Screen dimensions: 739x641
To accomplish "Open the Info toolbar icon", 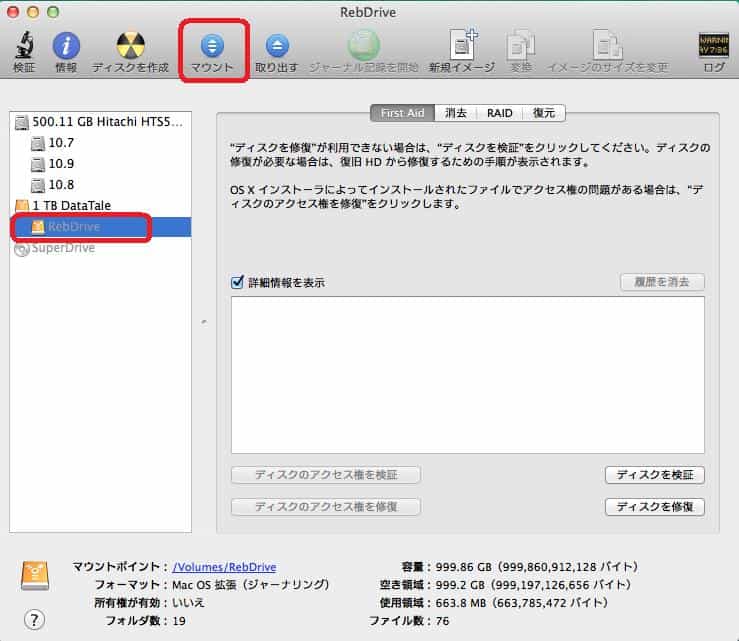I will tap(66, 46).
